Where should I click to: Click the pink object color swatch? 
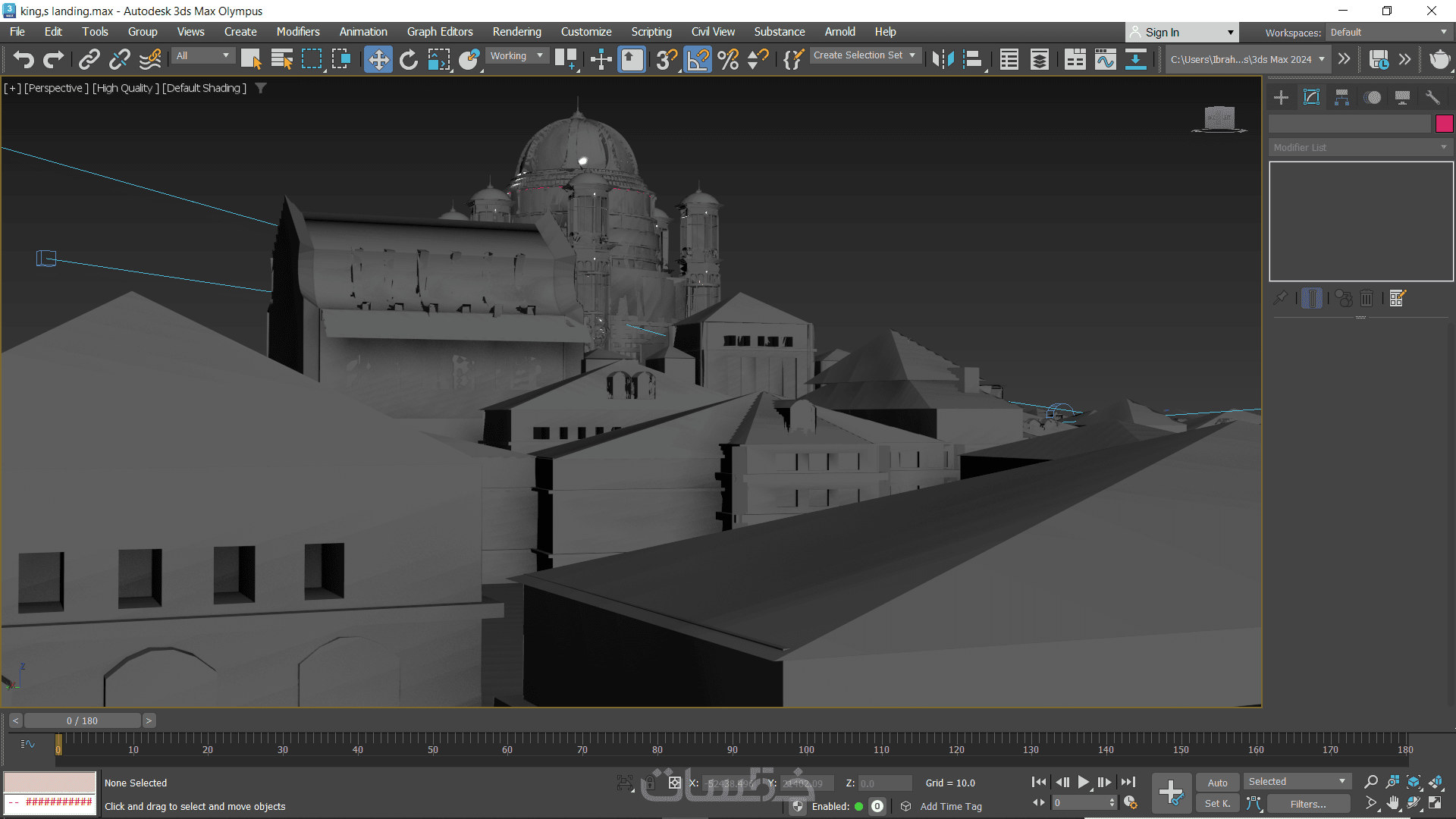point(1444,124)
